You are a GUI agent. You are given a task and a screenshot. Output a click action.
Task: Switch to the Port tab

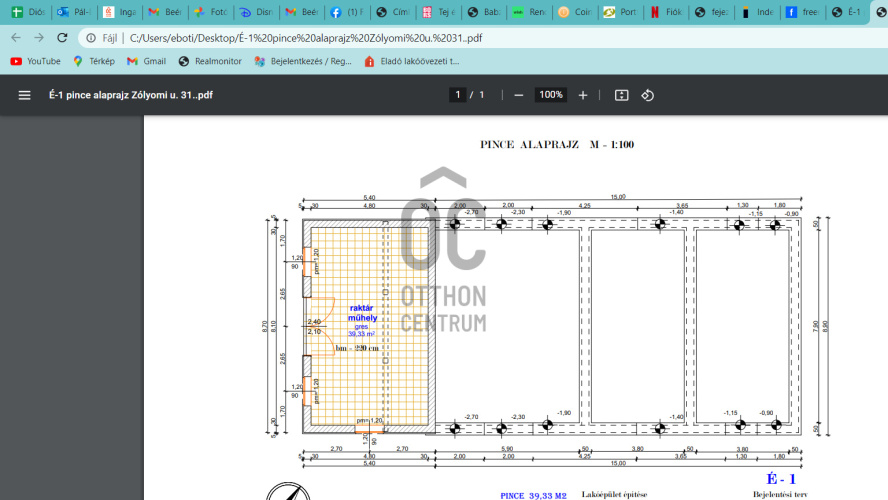tap(621, 12)
